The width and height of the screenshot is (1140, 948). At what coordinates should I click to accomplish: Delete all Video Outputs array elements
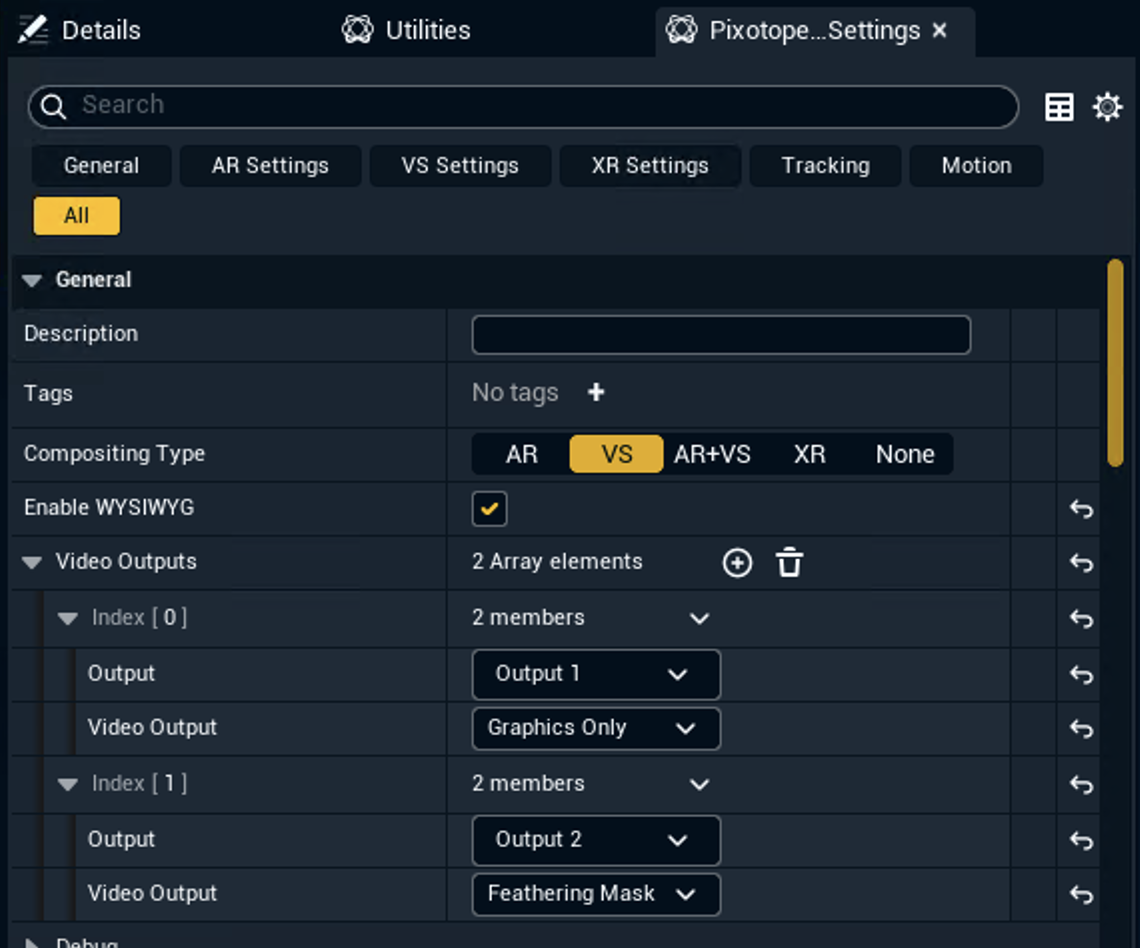click(x=789, y=563)
